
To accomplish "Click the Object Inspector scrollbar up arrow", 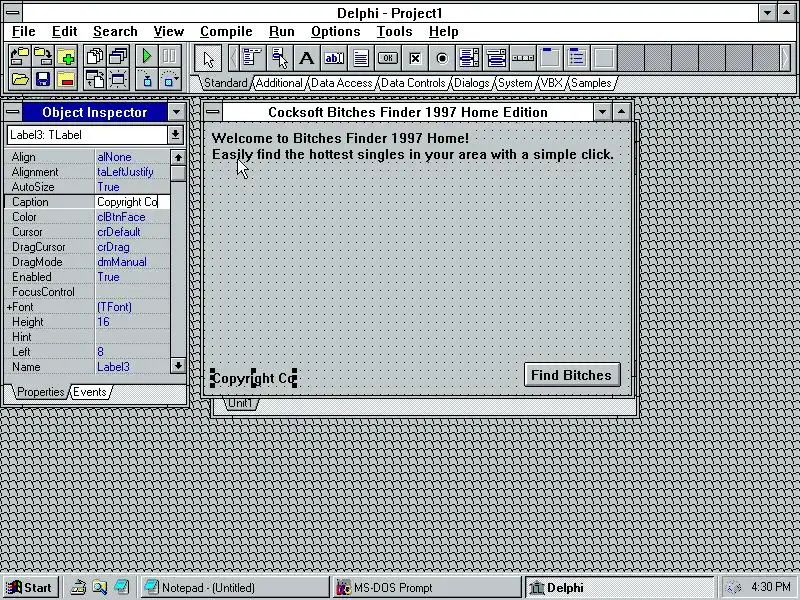I will 178,157.
